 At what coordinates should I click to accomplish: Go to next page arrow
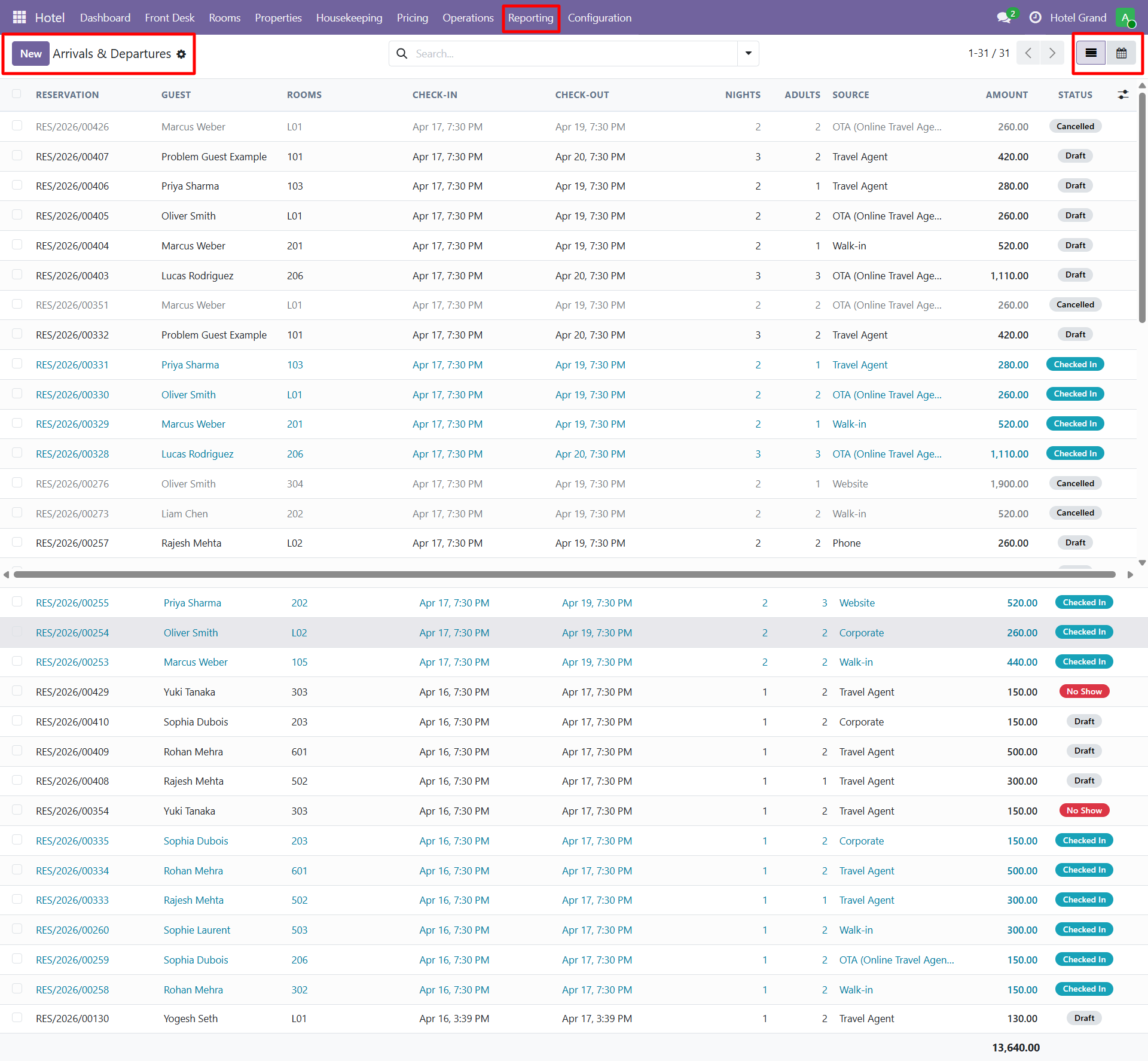pos(1052,53)
